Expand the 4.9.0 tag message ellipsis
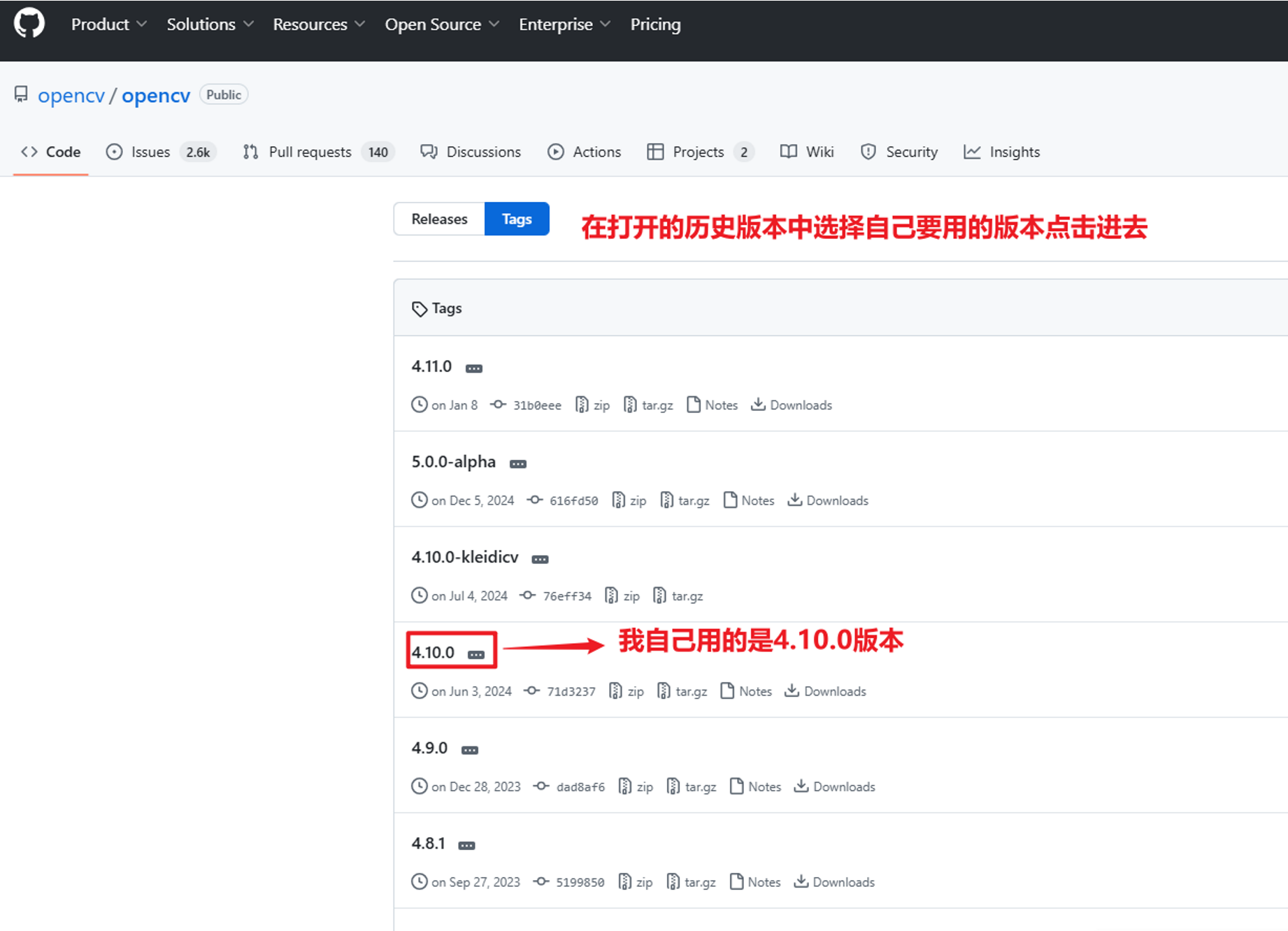This screenshot has width=1288, height=931. (x=470, y=750)
